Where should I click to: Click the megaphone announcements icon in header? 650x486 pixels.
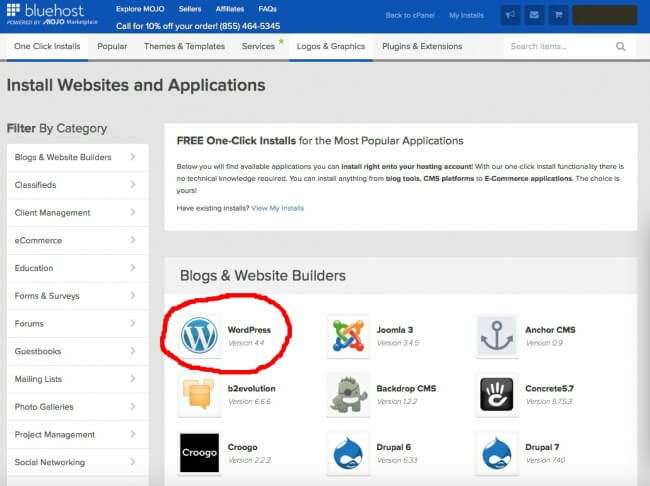[510, 15]
